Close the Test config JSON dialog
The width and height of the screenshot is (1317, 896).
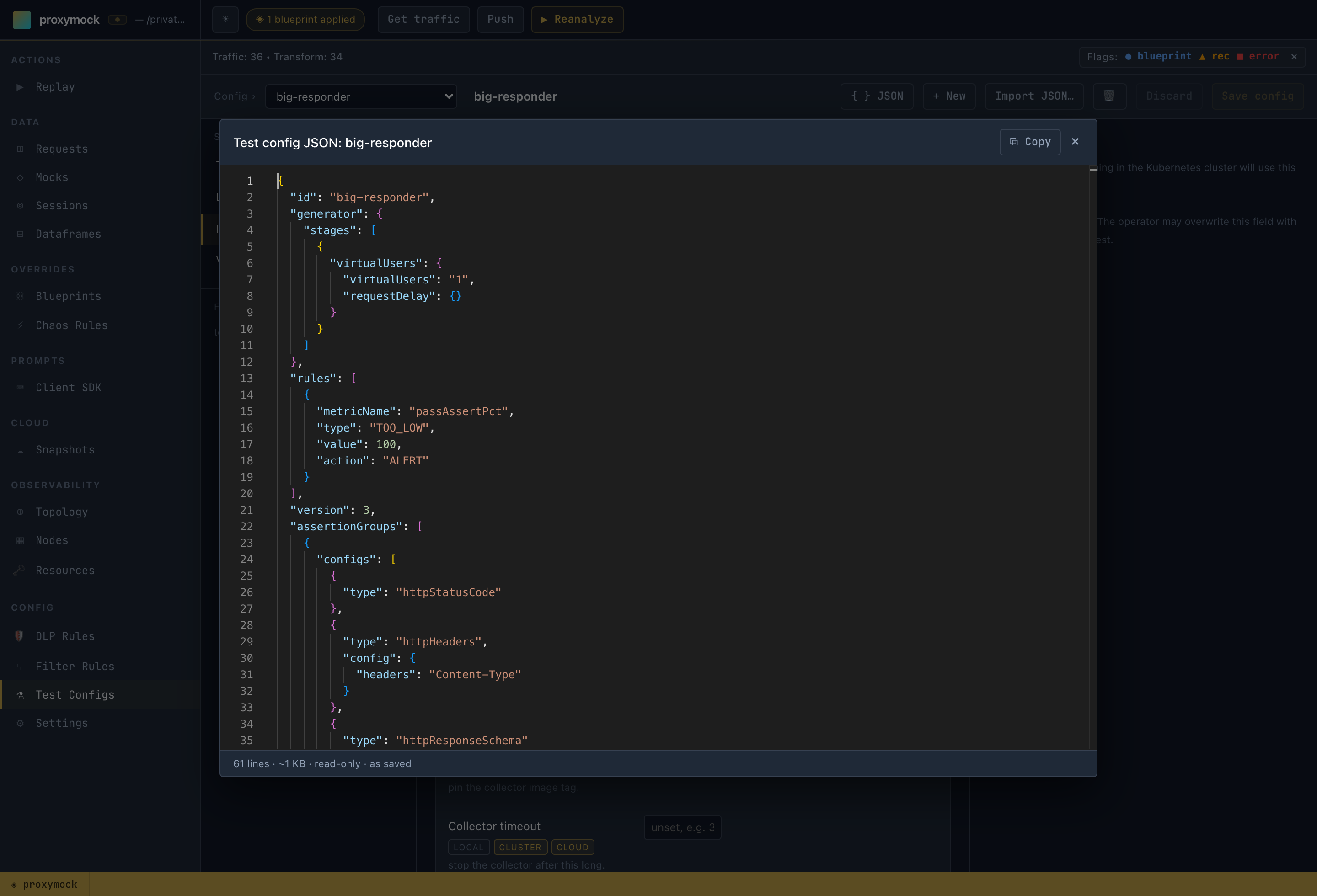1075,142
